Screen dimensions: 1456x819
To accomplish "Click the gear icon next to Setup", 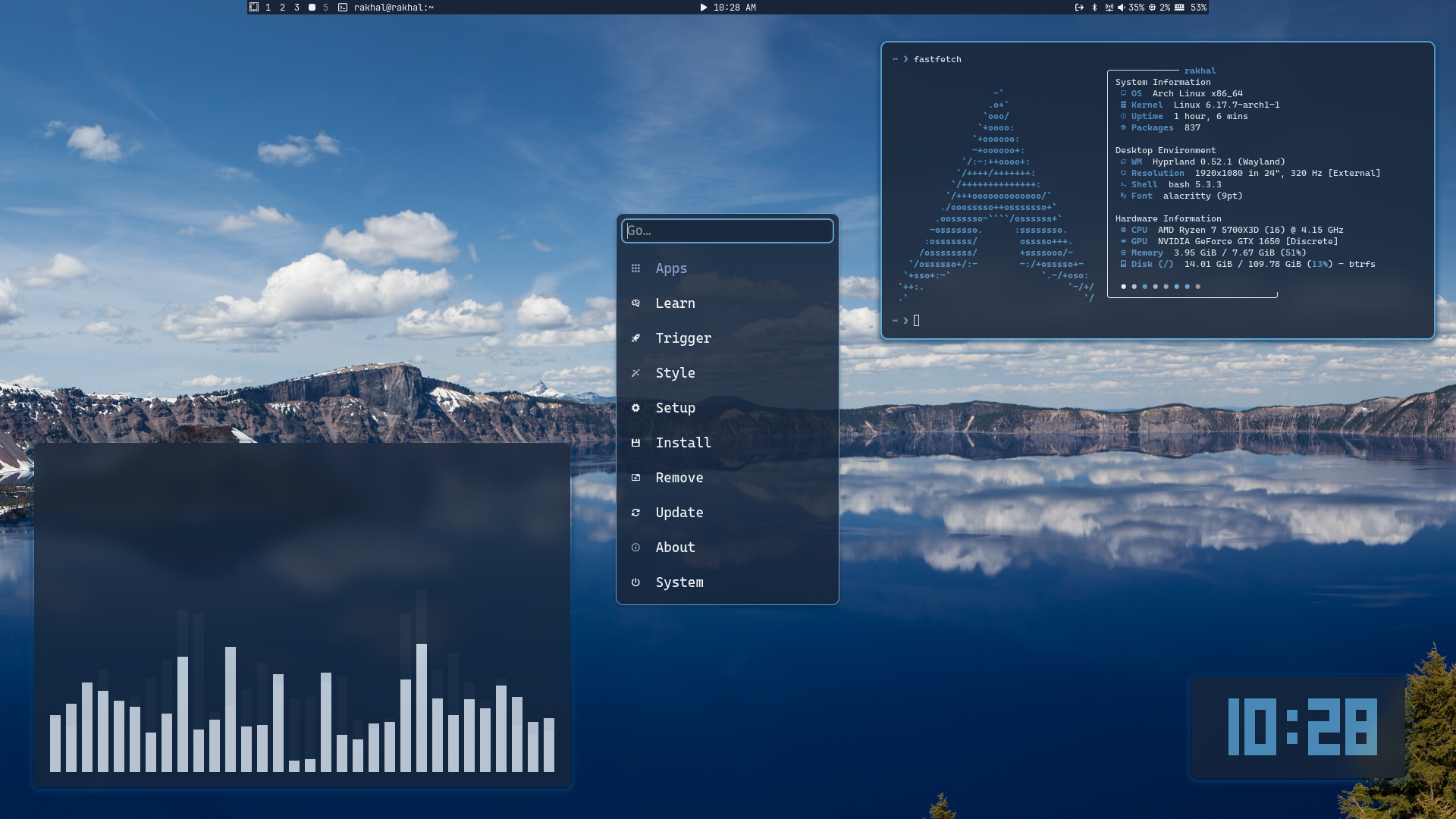I will (635, 408).
